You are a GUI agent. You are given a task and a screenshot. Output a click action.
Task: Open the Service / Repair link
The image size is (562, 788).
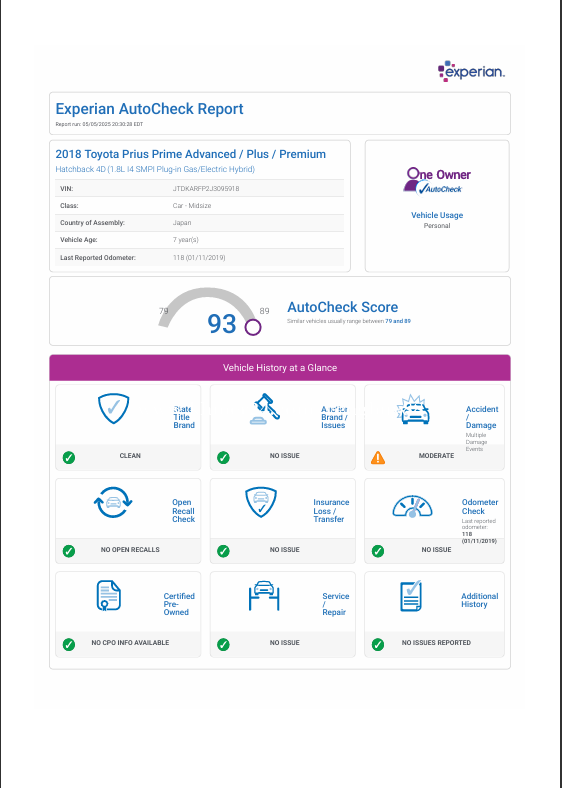click(336, 604)
